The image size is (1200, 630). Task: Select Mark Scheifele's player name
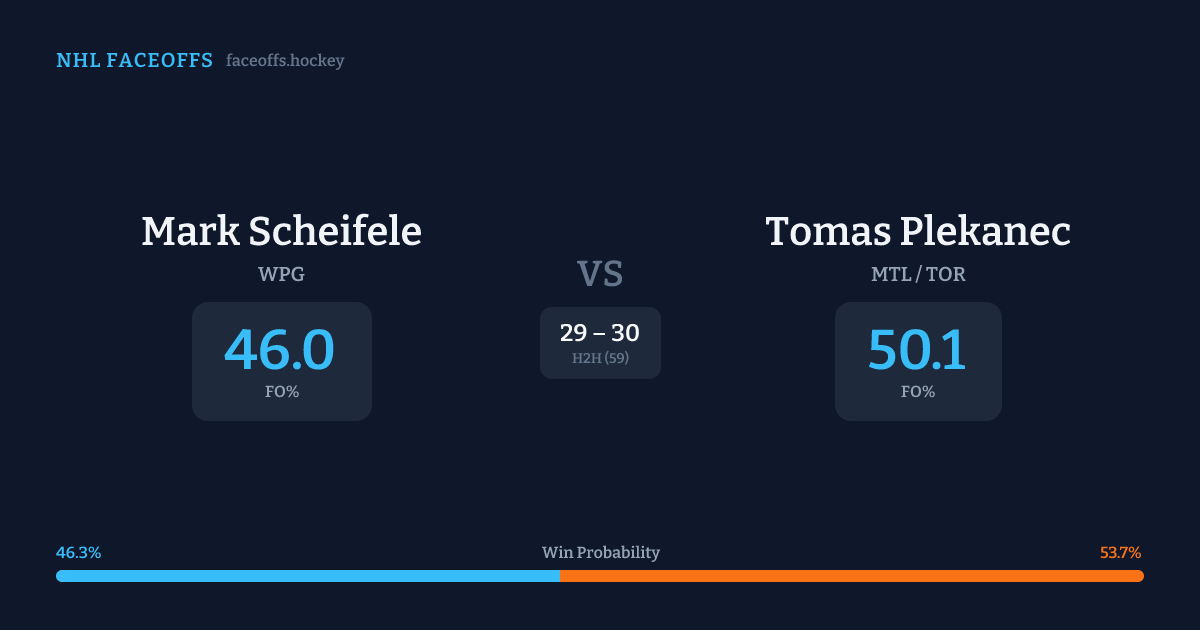pos(281,231)
